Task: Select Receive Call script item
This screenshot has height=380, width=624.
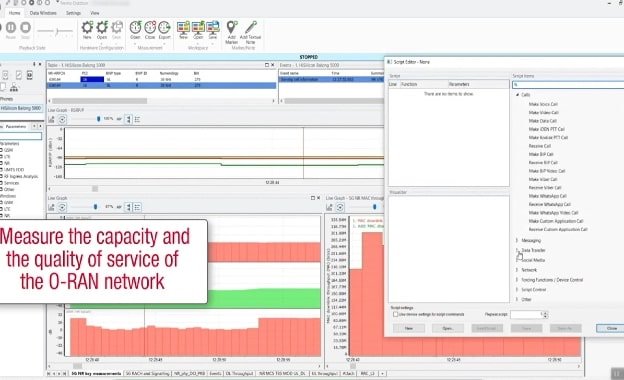Action: click(x=540, y=146)
